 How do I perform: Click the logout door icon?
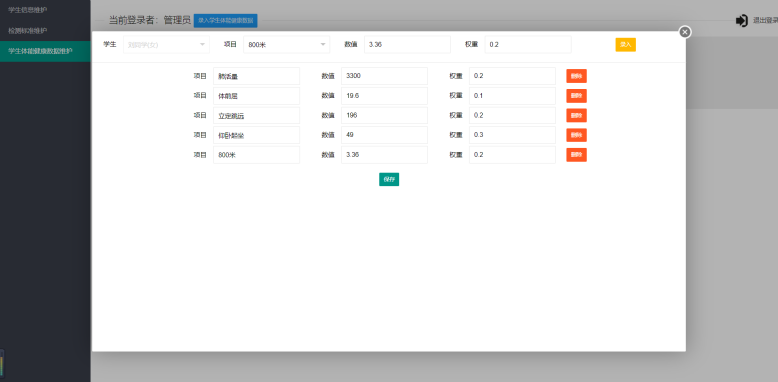(x=741, y=21)
